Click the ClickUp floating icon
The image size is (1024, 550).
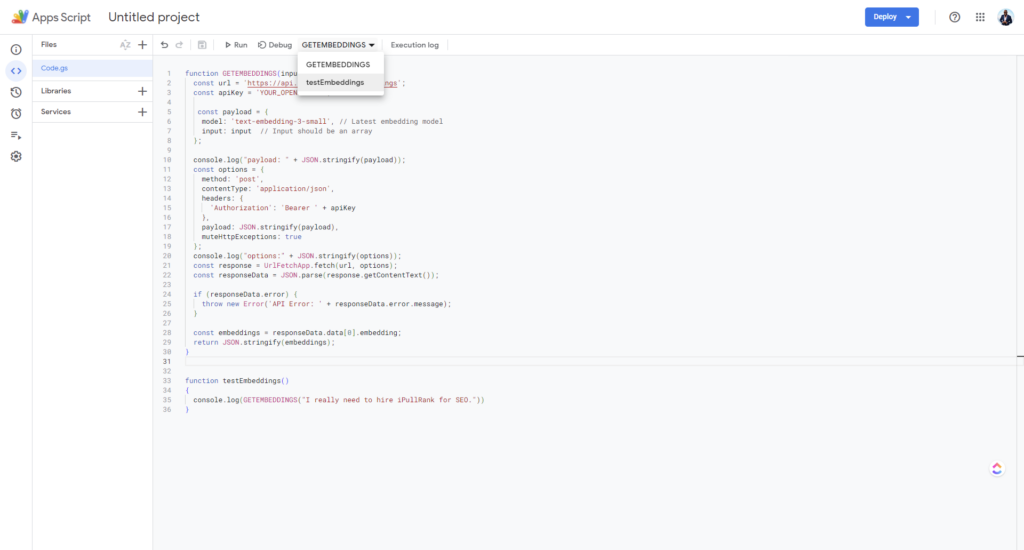tap(997, 469)
